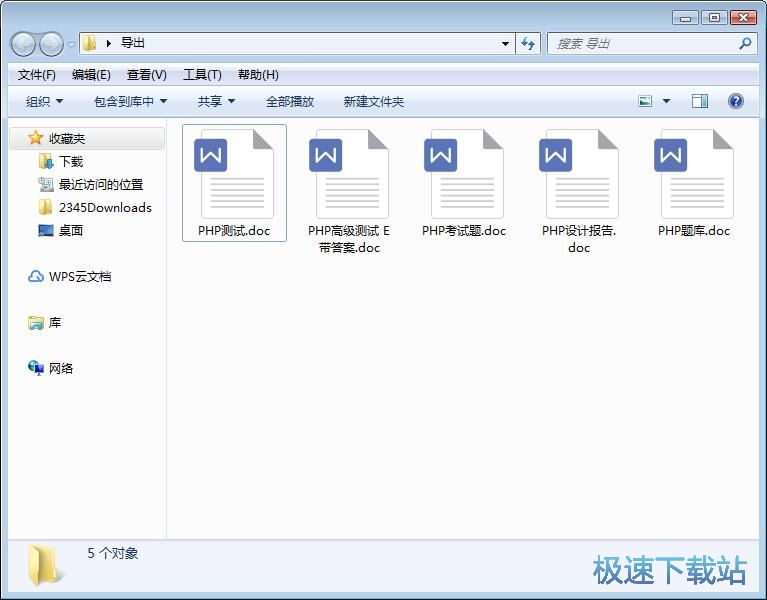Open the 编辑(E) menu

coord(91,75)
